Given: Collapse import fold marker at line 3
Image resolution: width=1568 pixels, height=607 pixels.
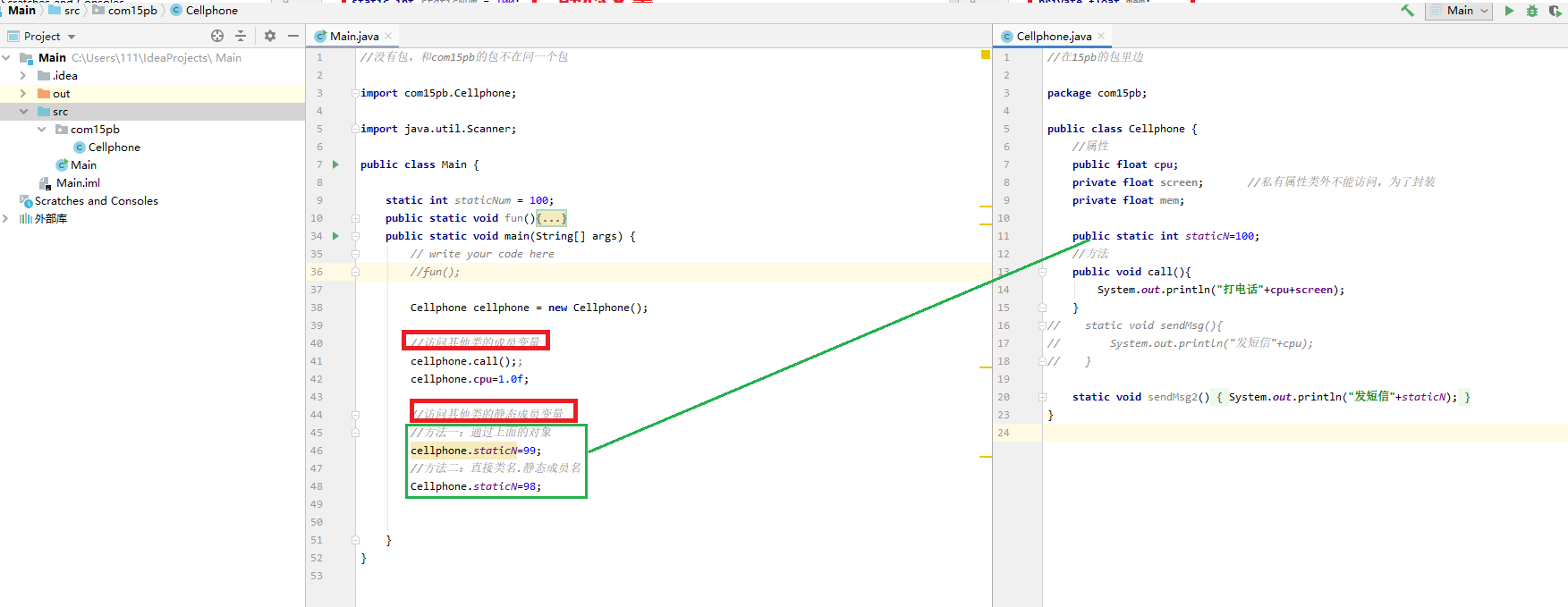Looking at the screenshot, I should point(355,93).
